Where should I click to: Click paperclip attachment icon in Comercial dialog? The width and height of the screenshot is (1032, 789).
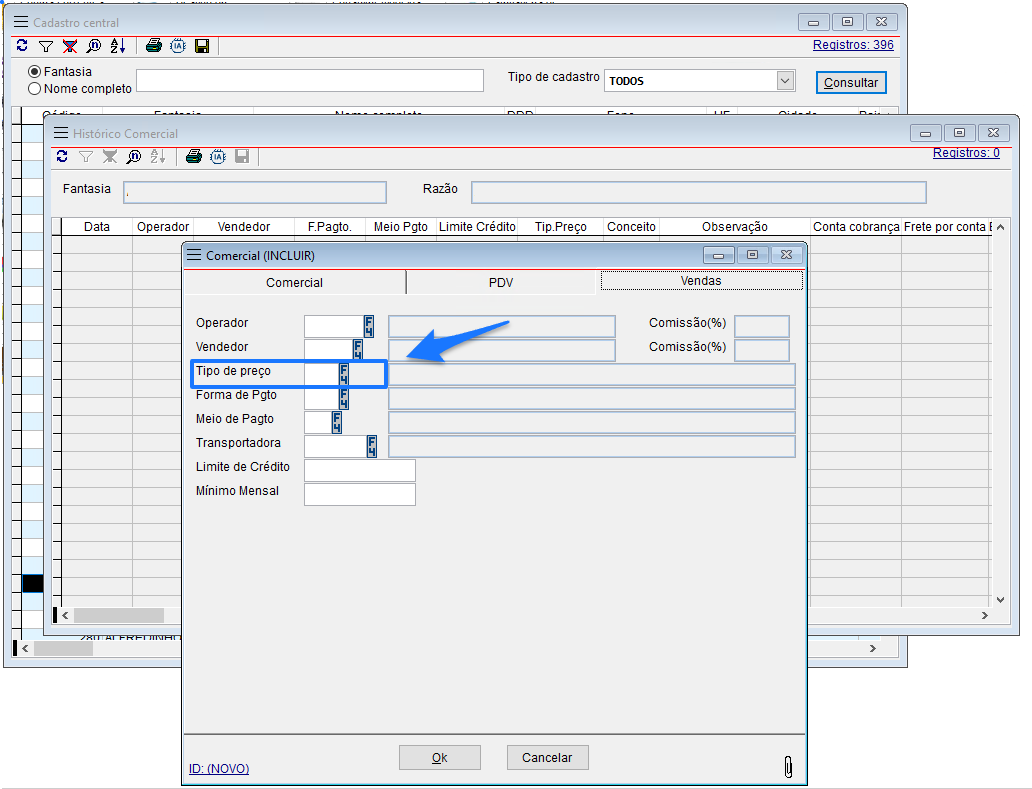(x=788, y=766)
